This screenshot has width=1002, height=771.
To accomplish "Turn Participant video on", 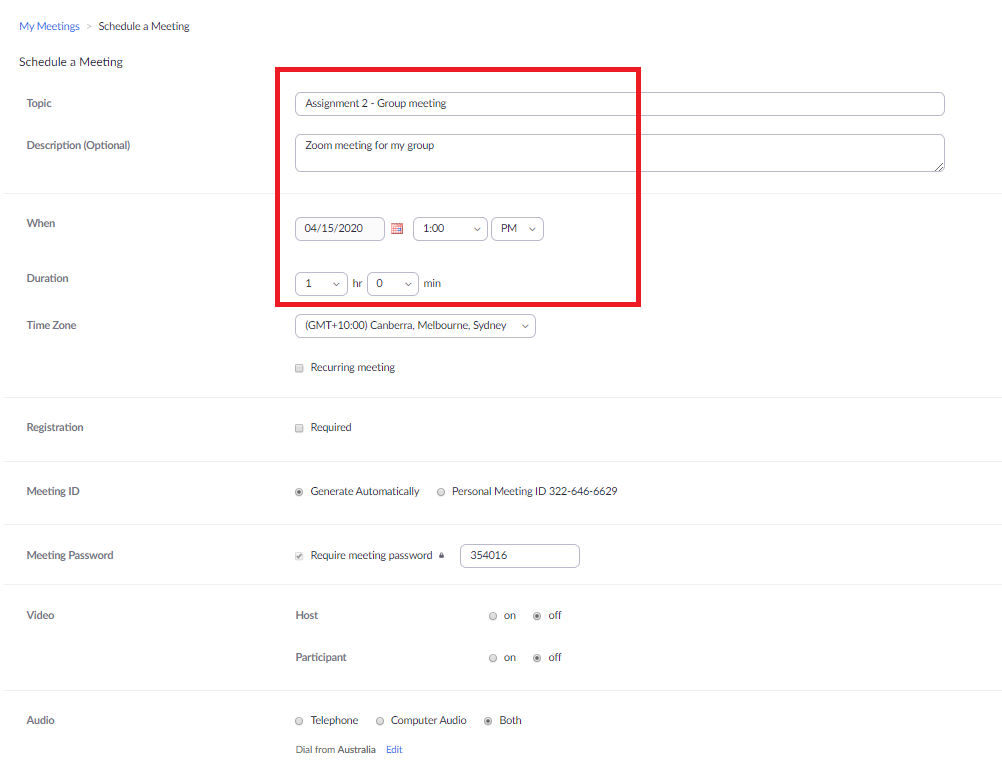I will point(493,658).
